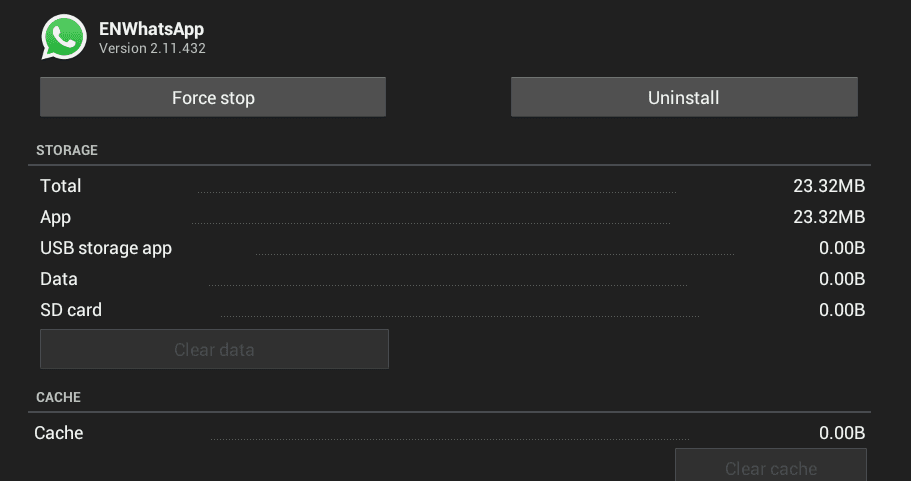Select the Data row label
The image size is (911, 481).
[x=59, y=279]
